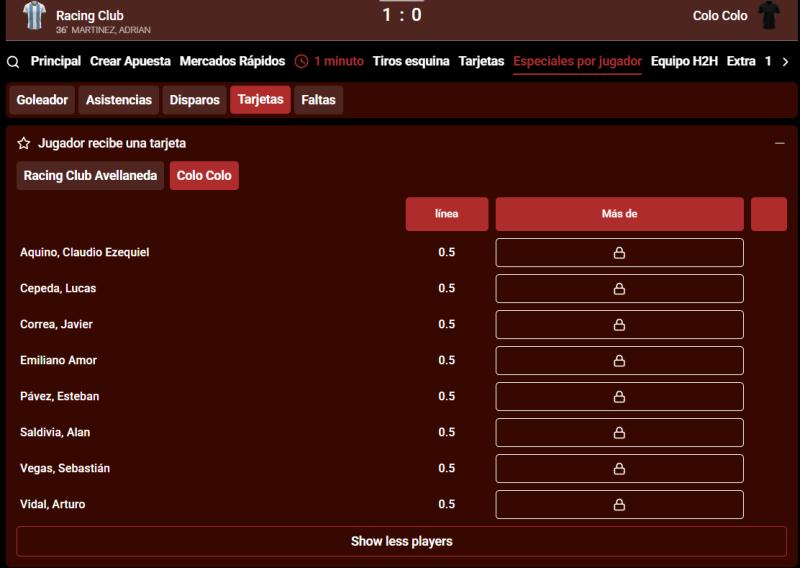
Task: Select the Colo Colo team toggle
Action: click(x=204, y=176)
